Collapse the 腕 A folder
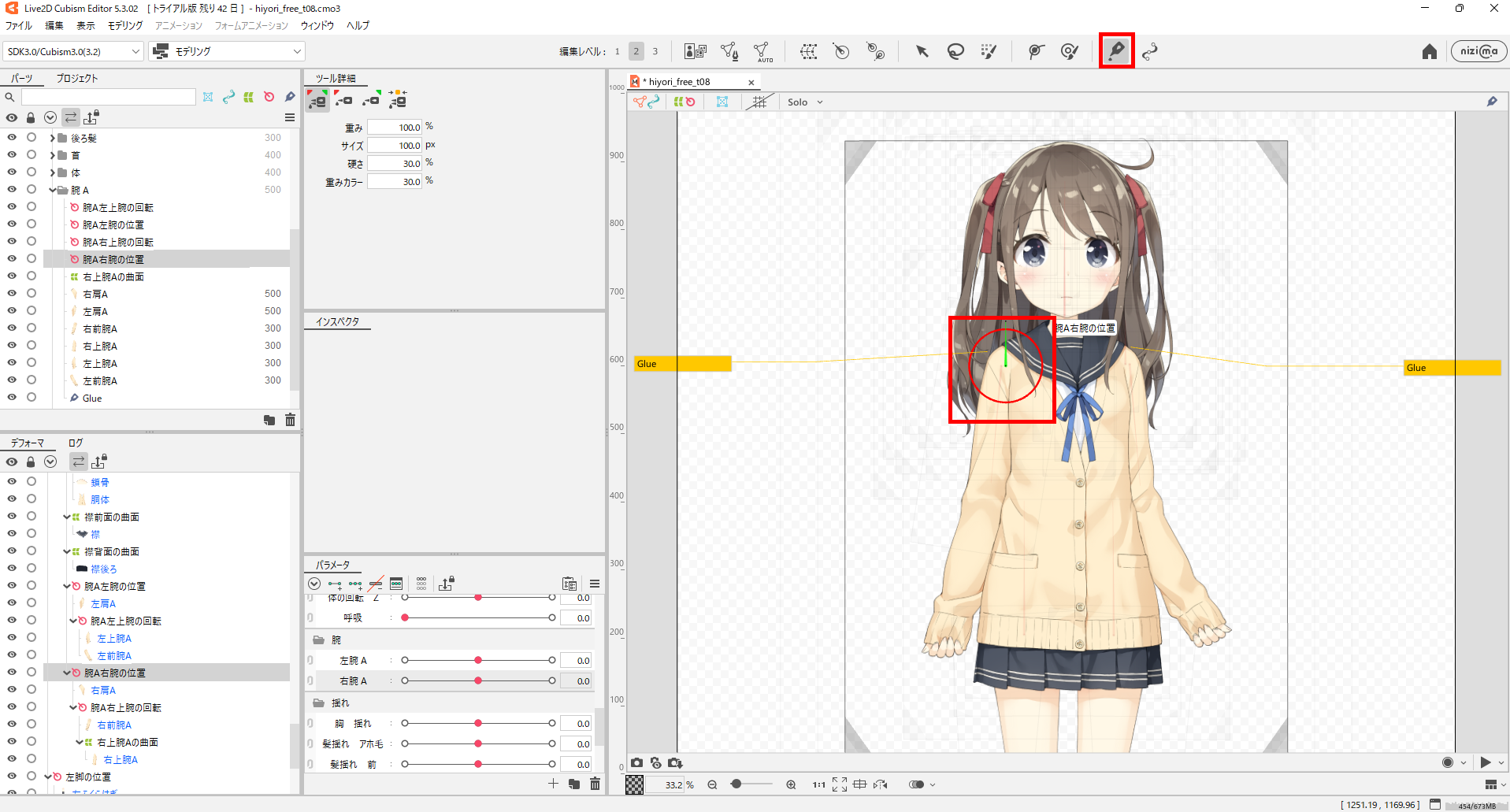1510x812 pixels. [52, 190]
